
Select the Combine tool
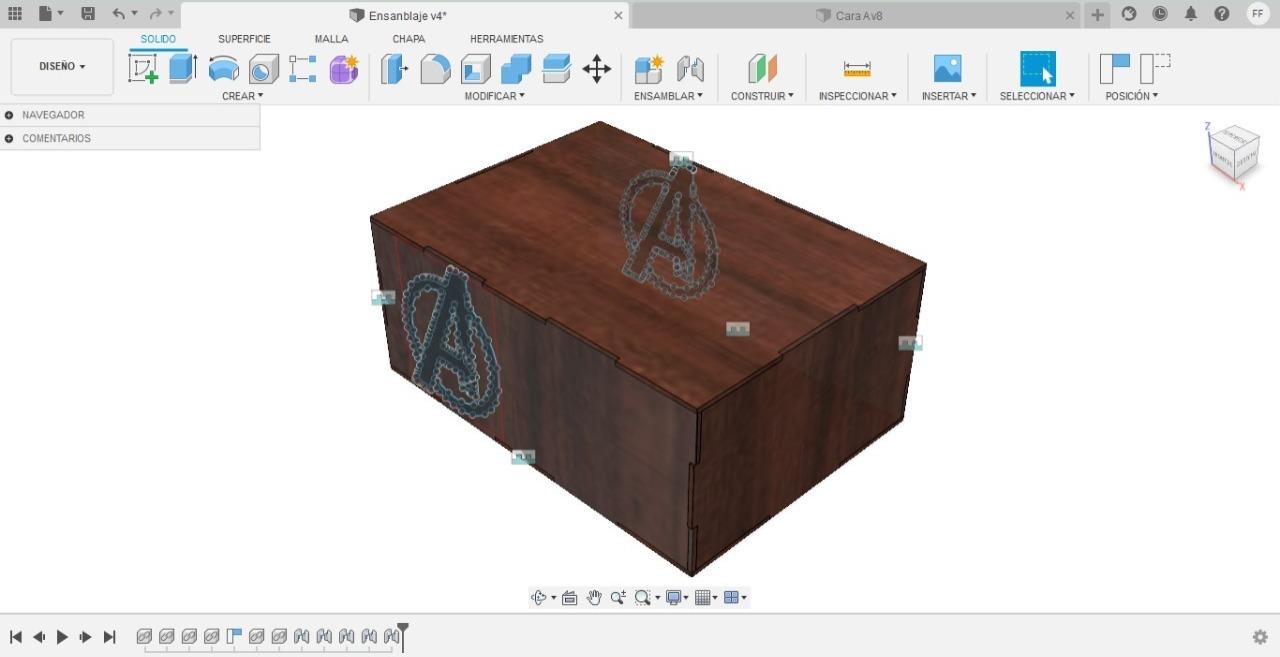pyautogui.click(x=515, y=68)
